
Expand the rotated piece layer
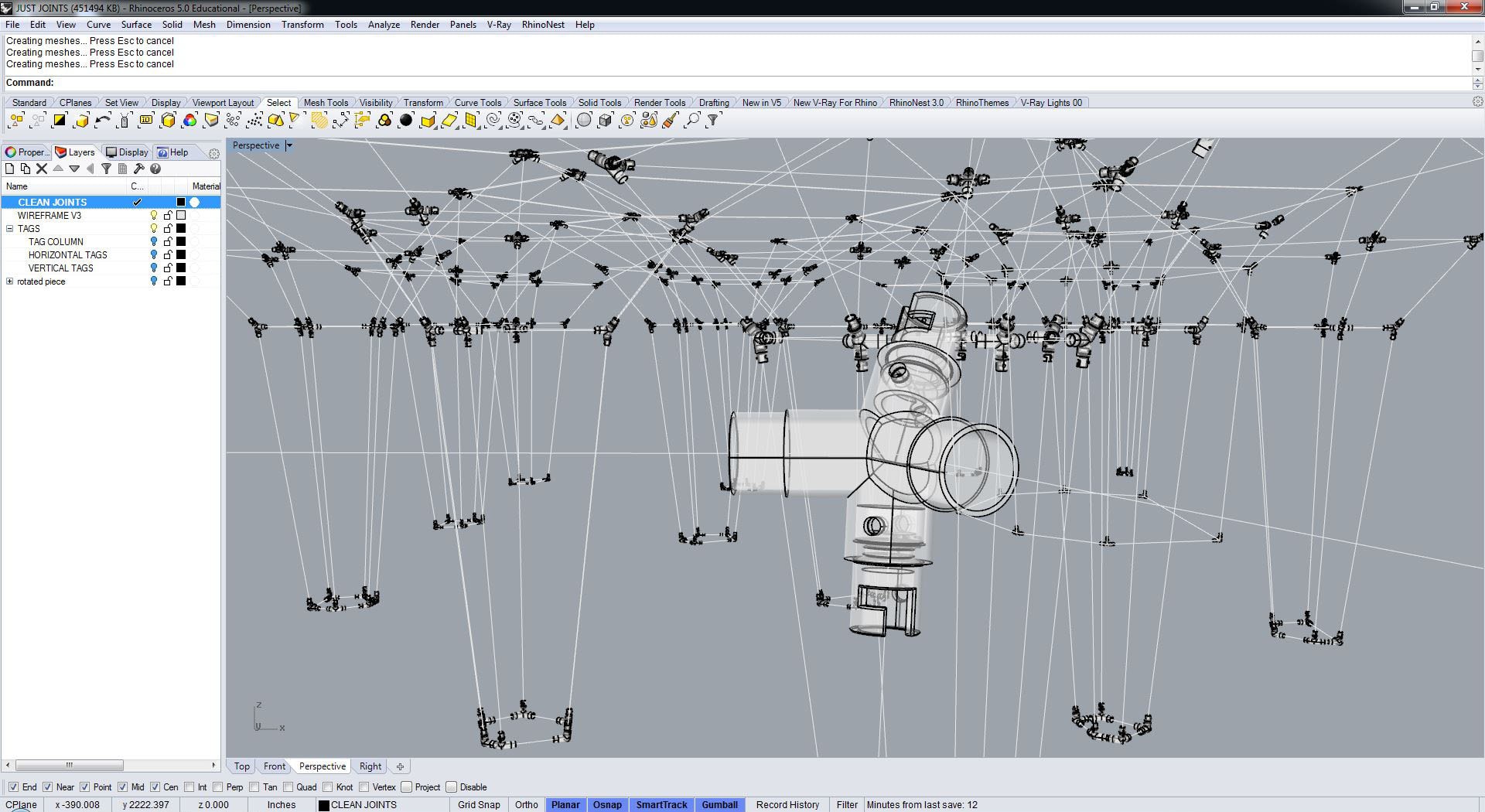tap(10, 281)
